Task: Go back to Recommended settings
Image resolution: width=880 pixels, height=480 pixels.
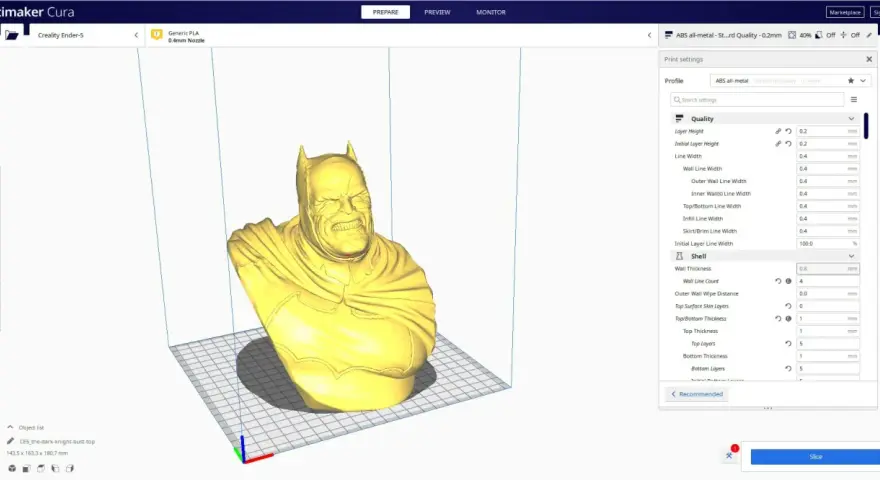Action: (x=697, y=394)
